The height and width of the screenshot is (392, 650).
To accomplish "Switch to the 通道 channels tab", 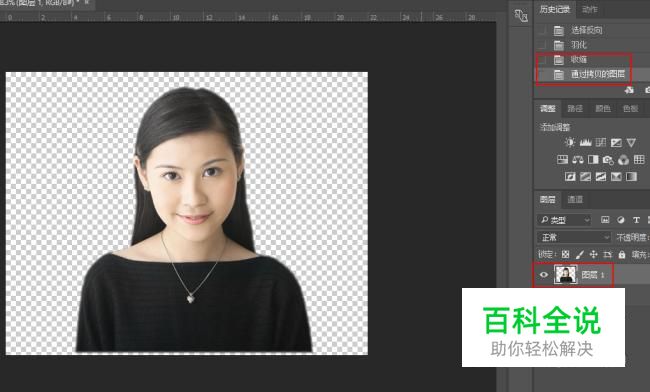I will 575,199.
